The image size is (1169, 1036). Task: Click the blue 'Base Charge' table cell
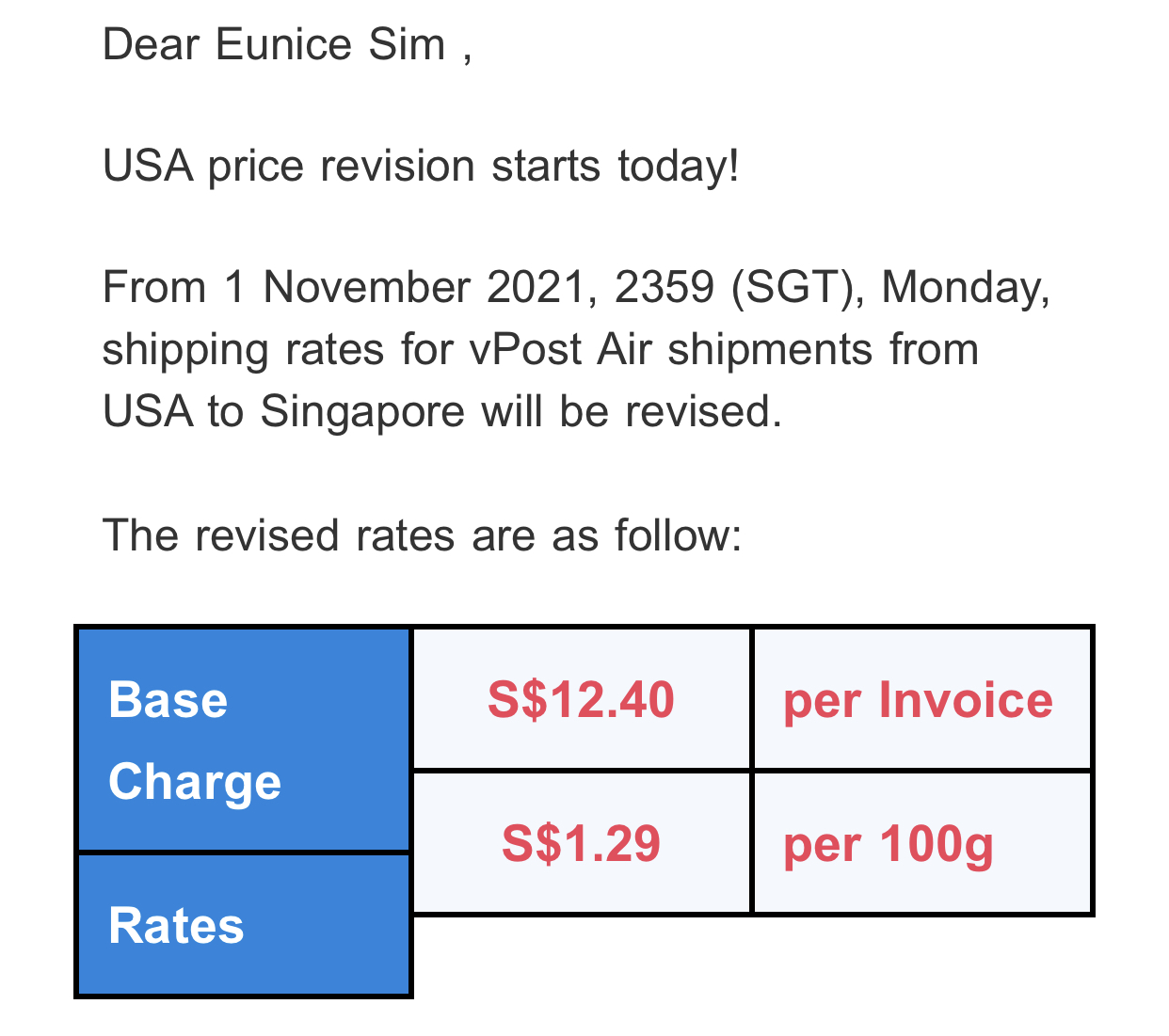click(244, 740)
